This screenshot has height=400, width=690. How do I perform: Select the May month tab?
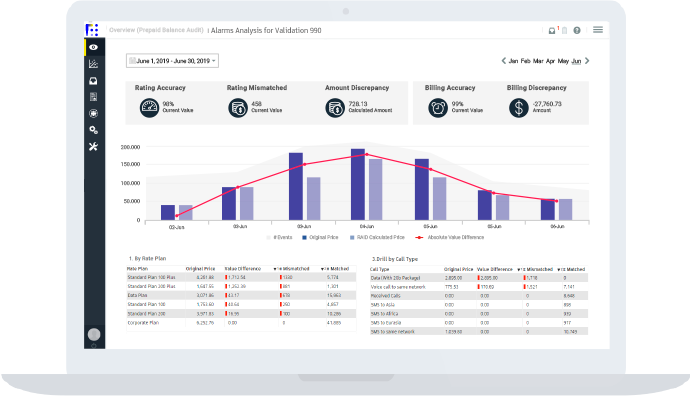coord(563,61)
